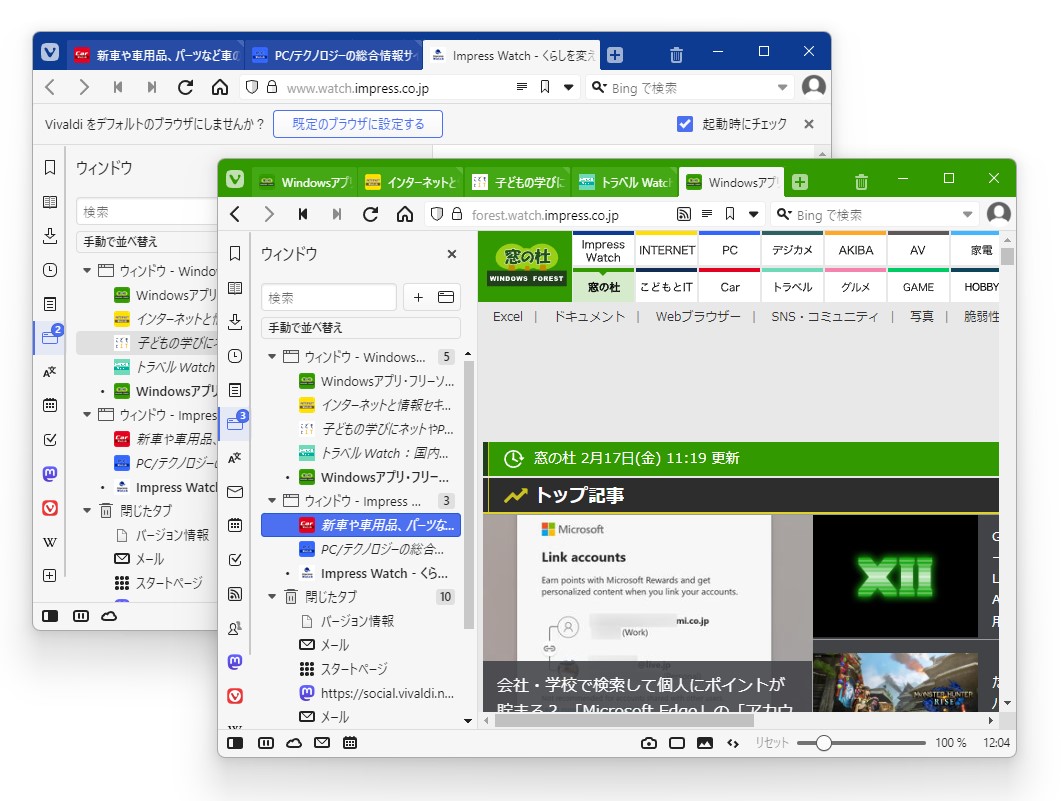Collapse the ウィンドウ - Impress tree item
The width and height of the screenshot is (1061, 801).
click(x=271, y=500)
